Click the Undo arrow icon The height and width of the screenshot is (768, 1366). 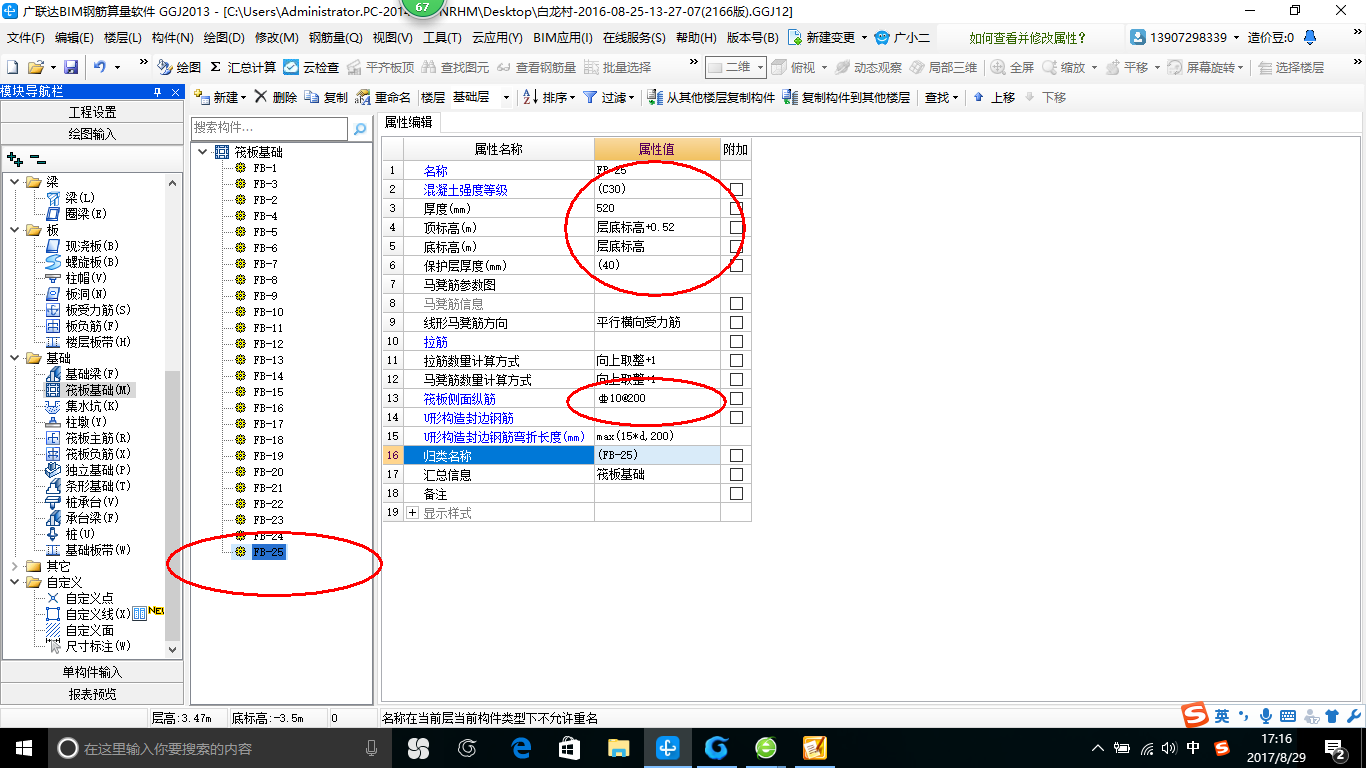coord(100,67)
